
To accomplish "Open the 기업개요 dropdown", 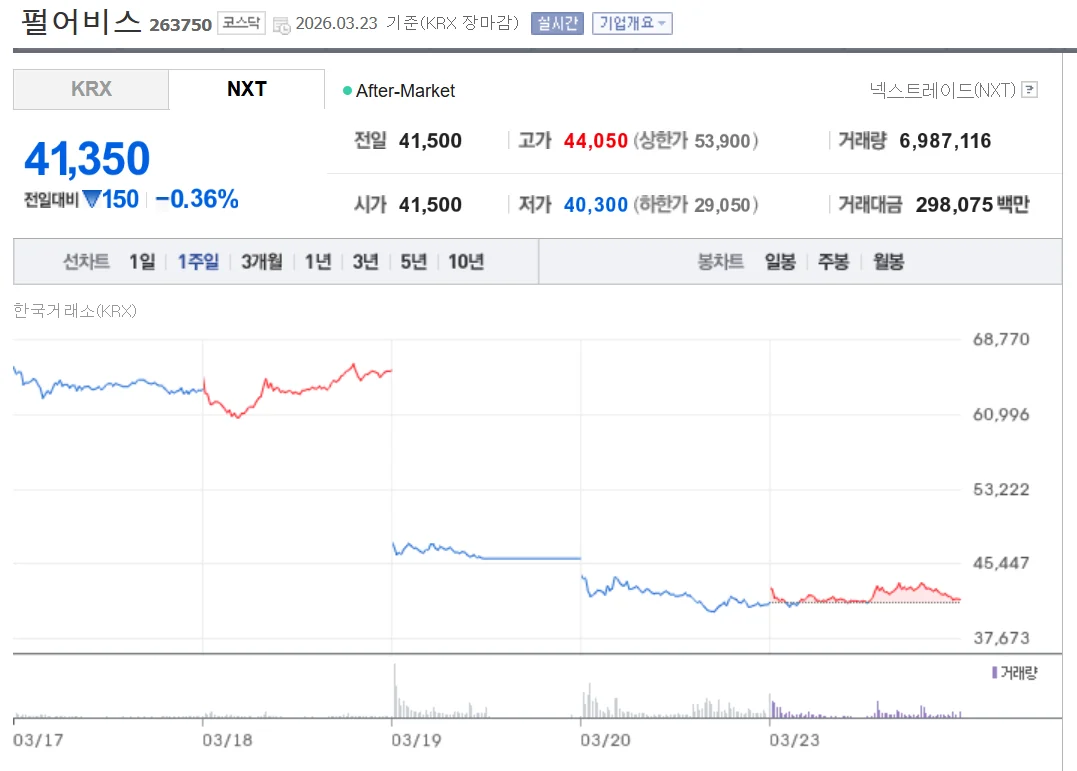I will 632,23.
